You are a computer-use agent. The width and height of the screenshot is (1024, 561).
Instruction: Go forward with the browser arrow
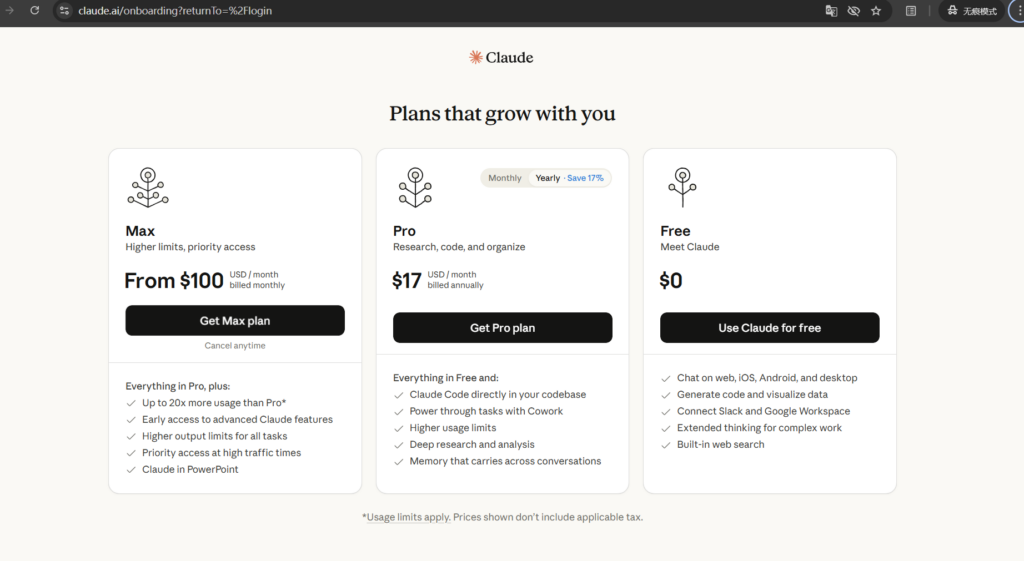[x=10, y=10]
